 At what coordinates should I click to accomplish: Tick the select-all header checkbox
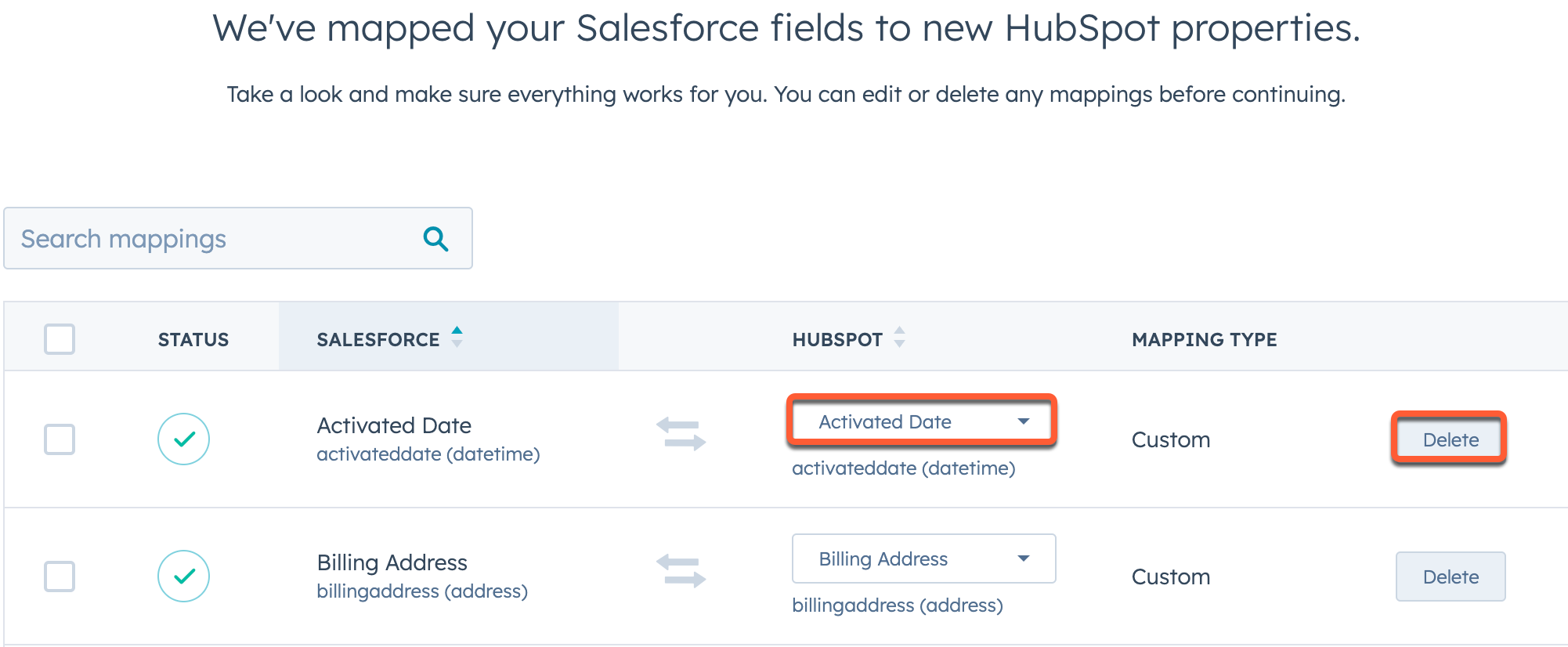pyautogui.click(x=60, y=339)
